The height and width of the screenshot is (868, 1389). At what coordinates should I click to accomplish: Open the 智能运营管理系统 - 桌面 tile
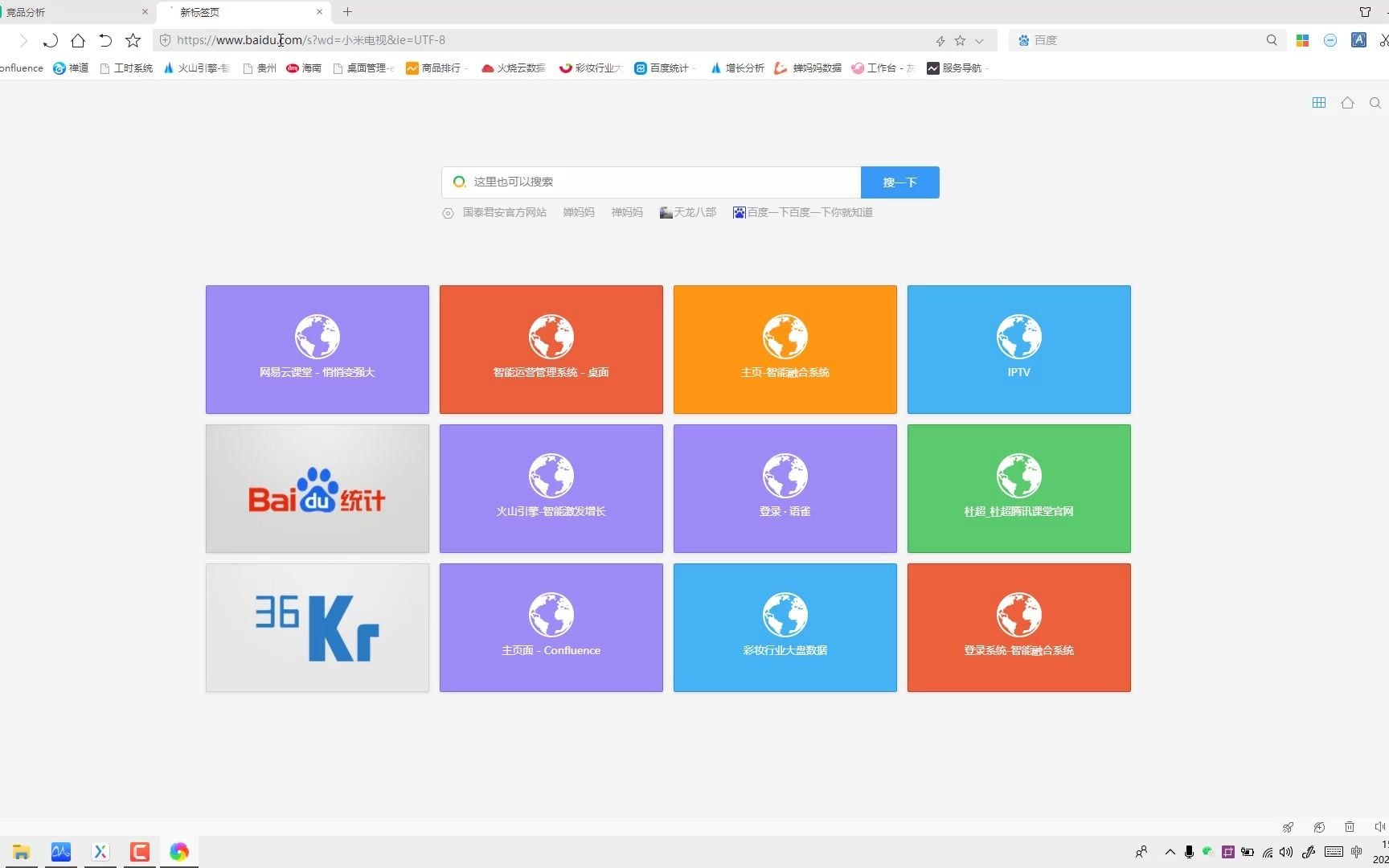(x=551, y=350)
